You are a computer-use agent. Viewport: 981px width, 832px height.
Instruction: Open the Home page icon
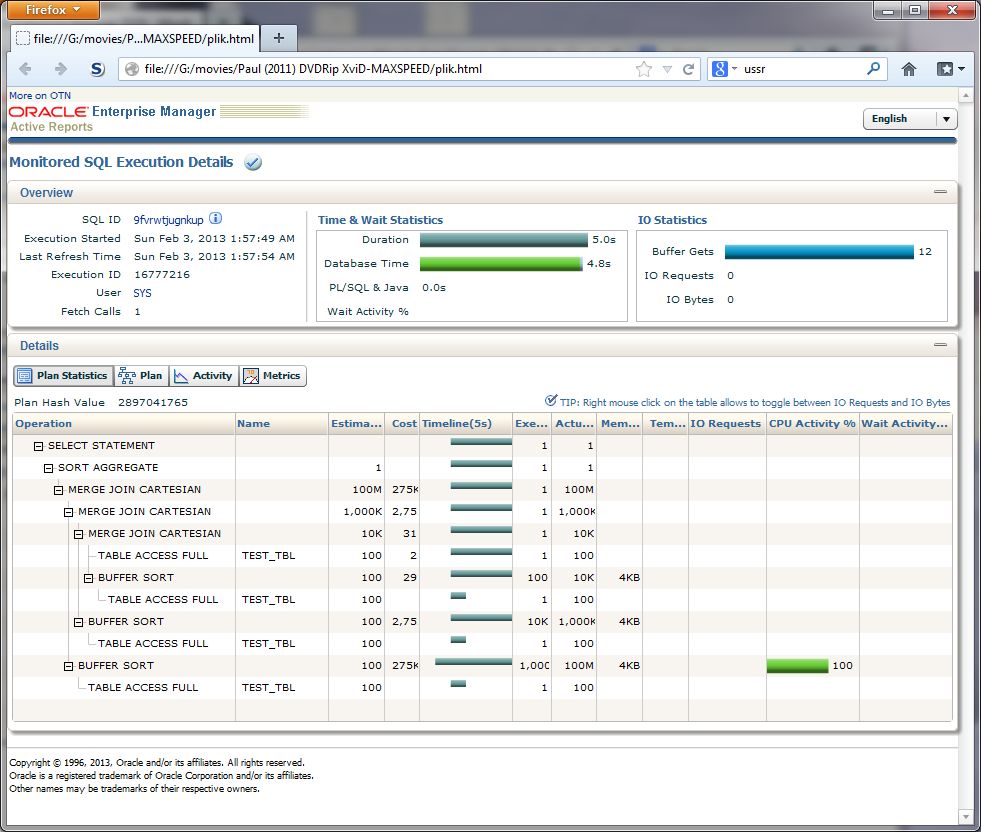(x=908, y=69)
